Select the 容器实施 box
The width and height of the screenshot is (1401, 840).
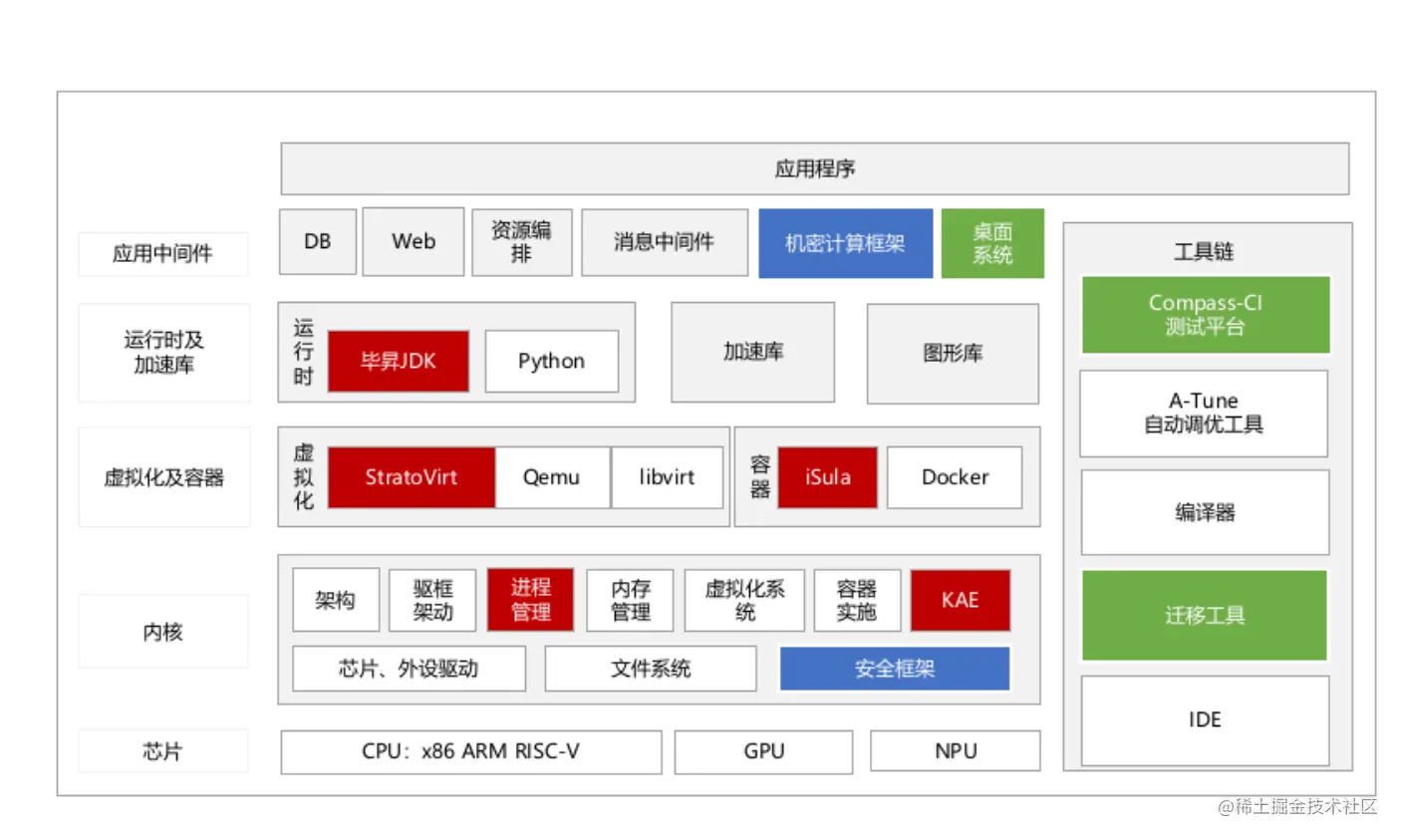point(857,600)
